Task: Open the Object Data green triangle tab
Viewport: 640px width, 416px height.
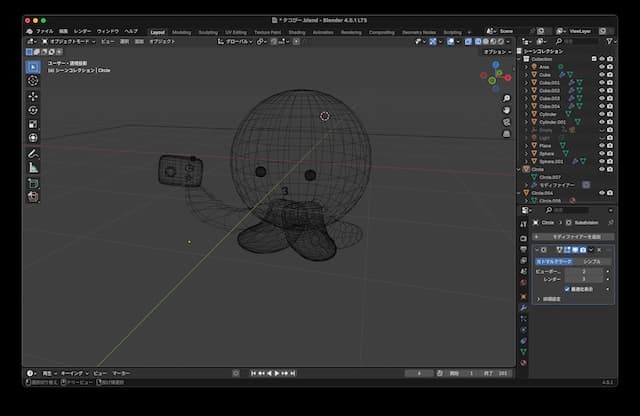Action: [524, 351]
